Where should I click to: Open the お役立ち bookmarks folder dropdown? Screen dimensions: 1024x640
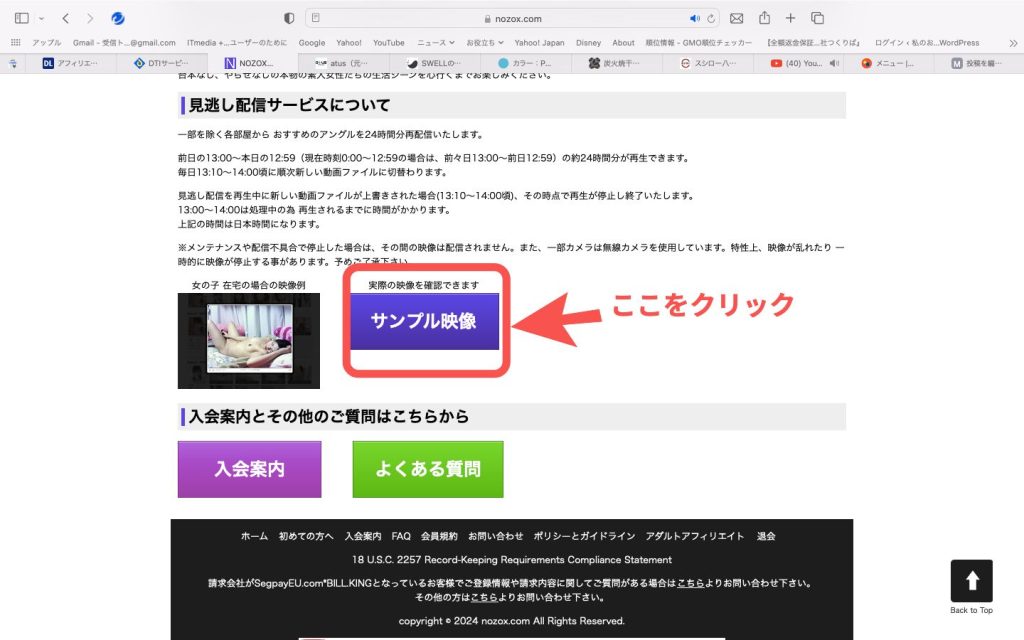pos(485,43)
